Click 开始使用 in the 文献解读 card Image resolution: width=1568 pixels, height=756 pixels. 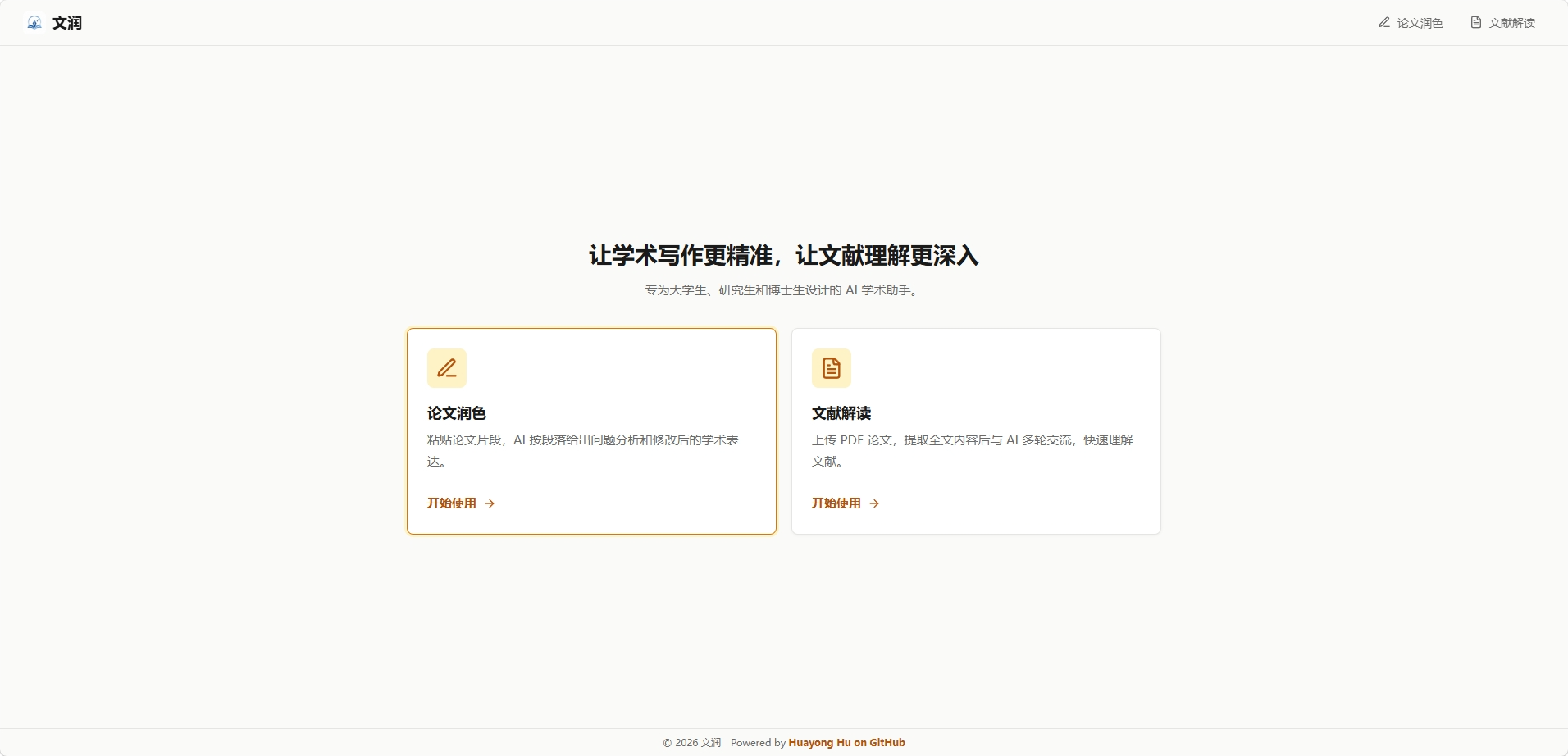(836, 503)
